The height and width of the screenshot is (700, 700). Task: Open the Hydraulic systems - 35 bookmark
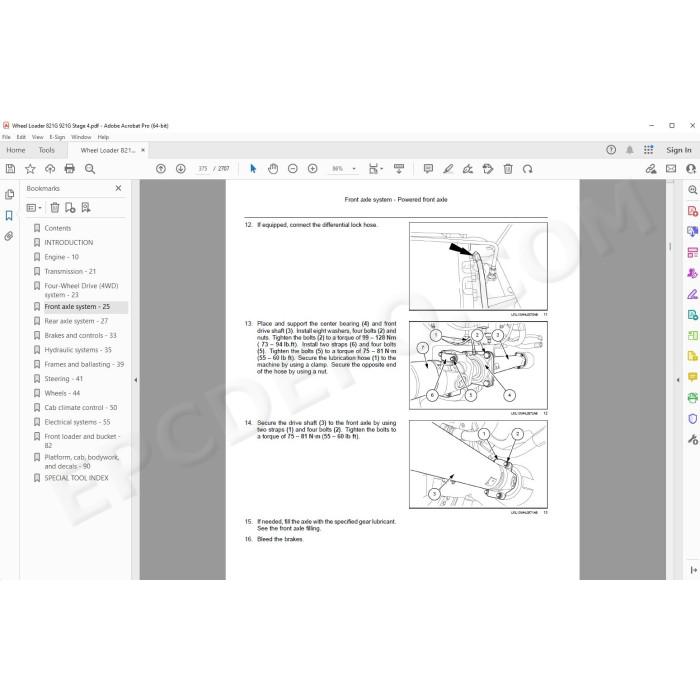[78, 350]
